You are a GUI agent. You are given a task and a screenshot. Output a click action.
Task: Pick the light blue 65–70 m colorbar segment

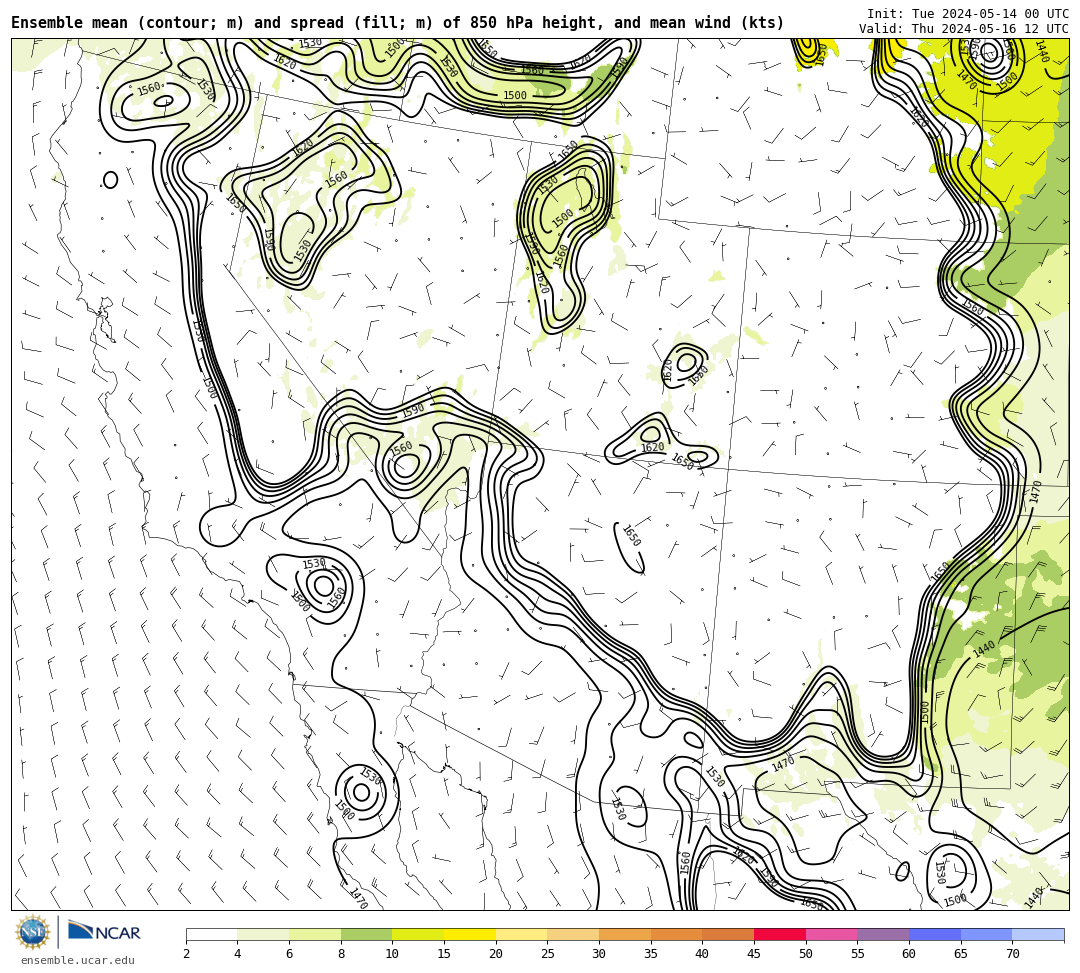coord(986,934)
